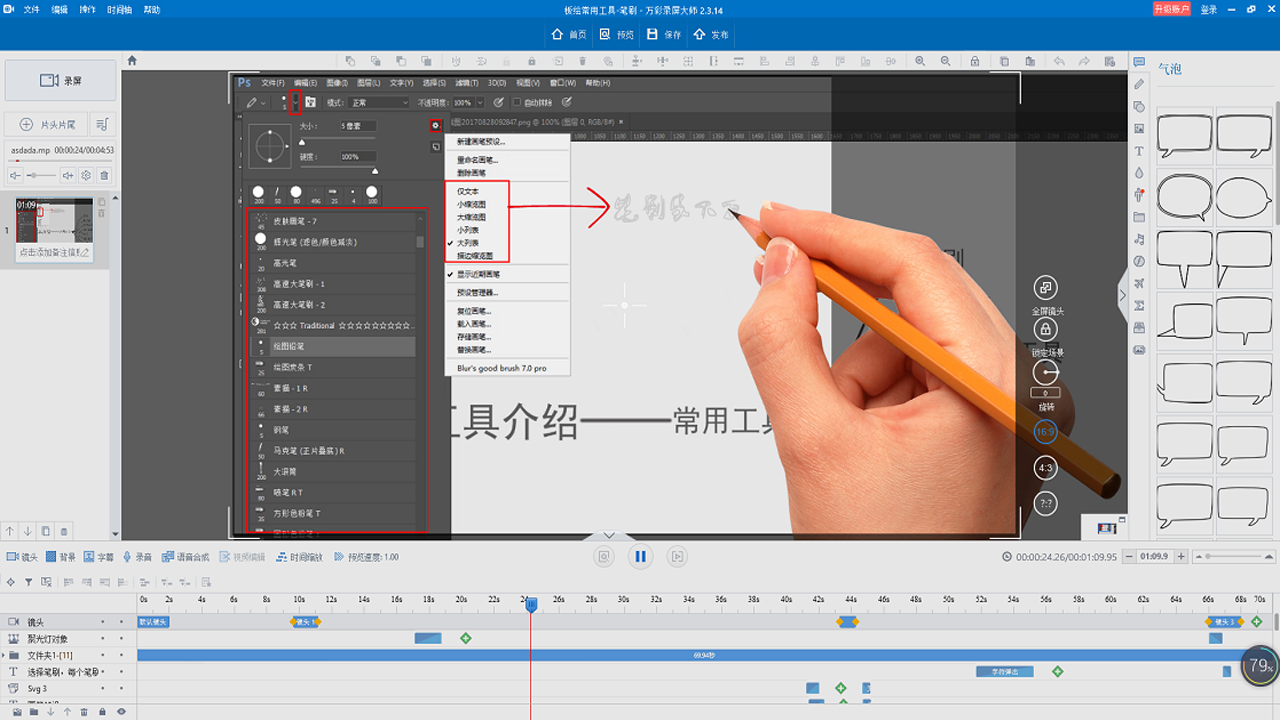Open the background music playlist icon
This screenshot has height=720, width=1280.
[x=102, y=124]
